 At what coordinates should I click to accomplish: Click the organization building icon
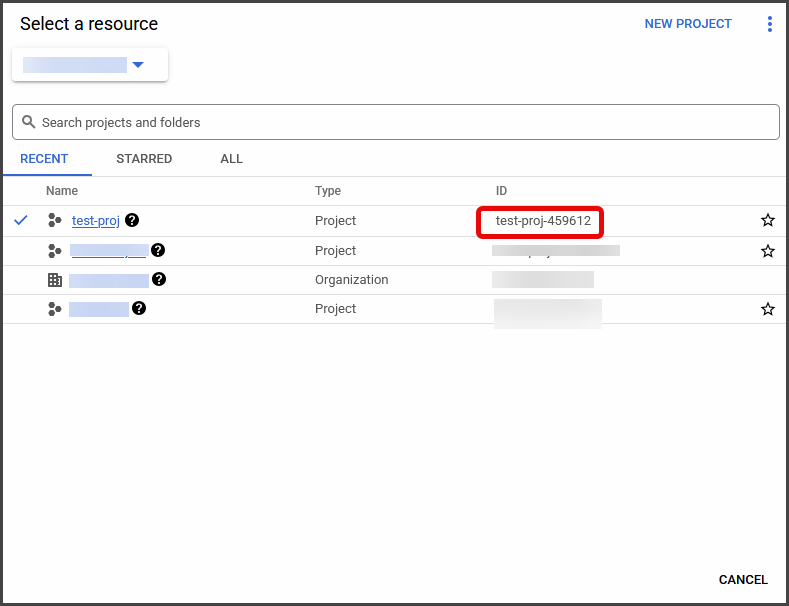(55, 280)
